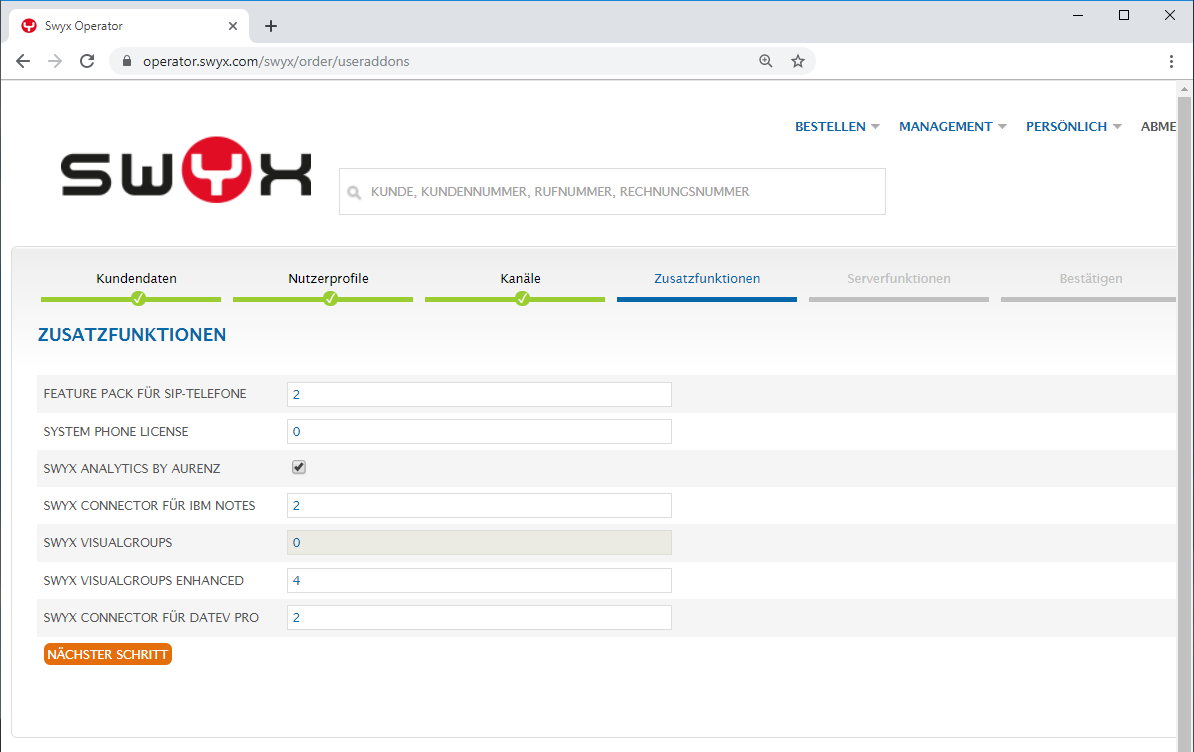Uncheck Swyx Analytics by Aurenz checkbox
Viewport: 1194px width, 752px height.
point(298,468)
